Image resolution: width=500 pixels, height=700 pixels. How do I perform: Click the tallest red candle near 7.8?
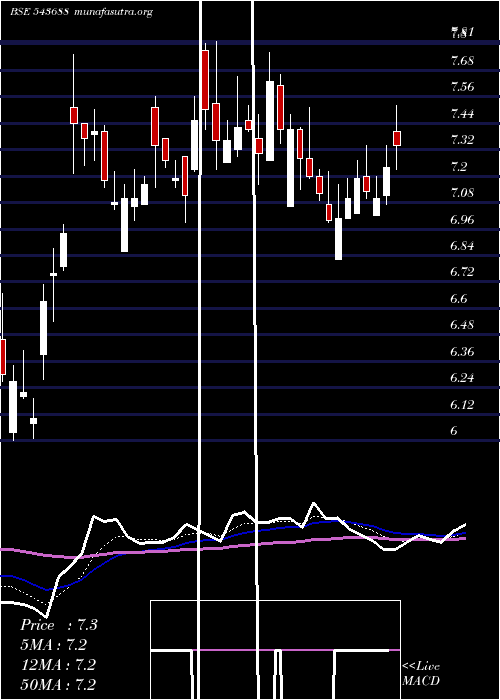(205, 80)
